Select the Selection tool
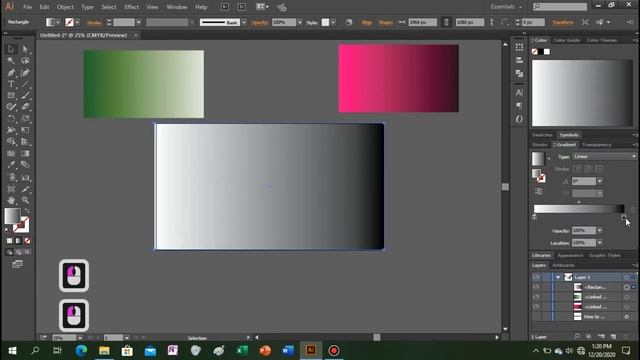The image size is (640, 360). pyautogui.click(x=11, y=49)
